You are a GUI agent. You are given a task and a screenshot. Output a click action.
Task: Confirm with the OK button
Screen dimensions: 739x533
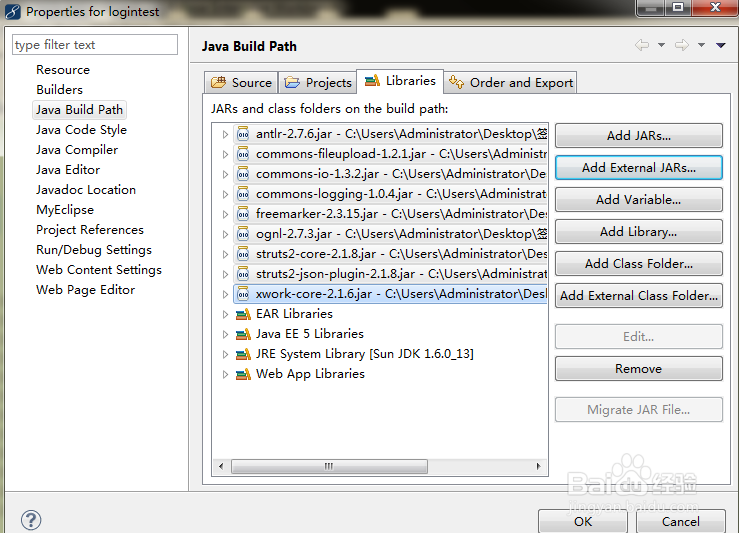point(583,521)
